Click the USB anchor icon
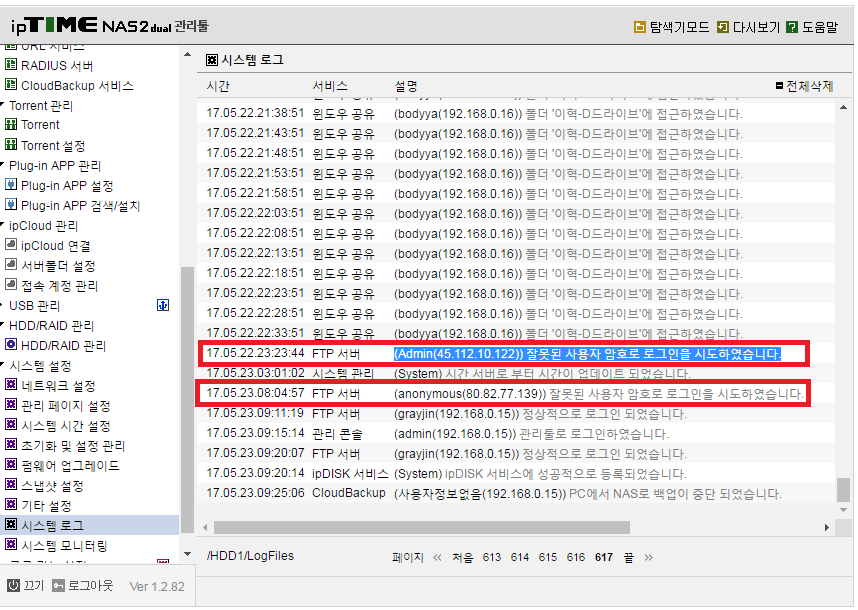 coord(163,305)
